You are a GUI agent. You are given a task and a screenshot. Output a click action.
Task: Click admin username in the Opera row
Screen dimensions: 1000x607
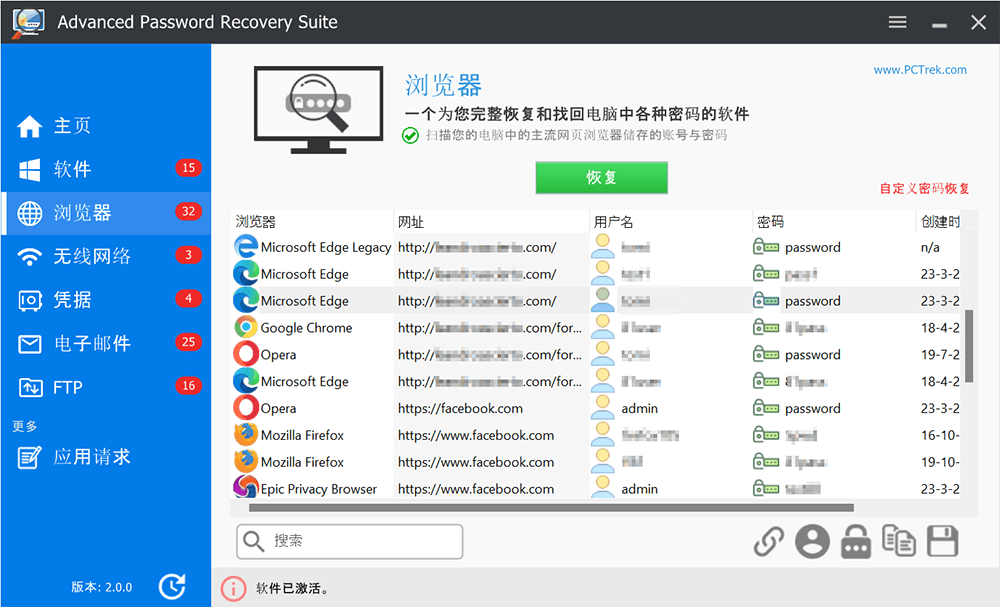pyautogui.click(x=640, y=408)
